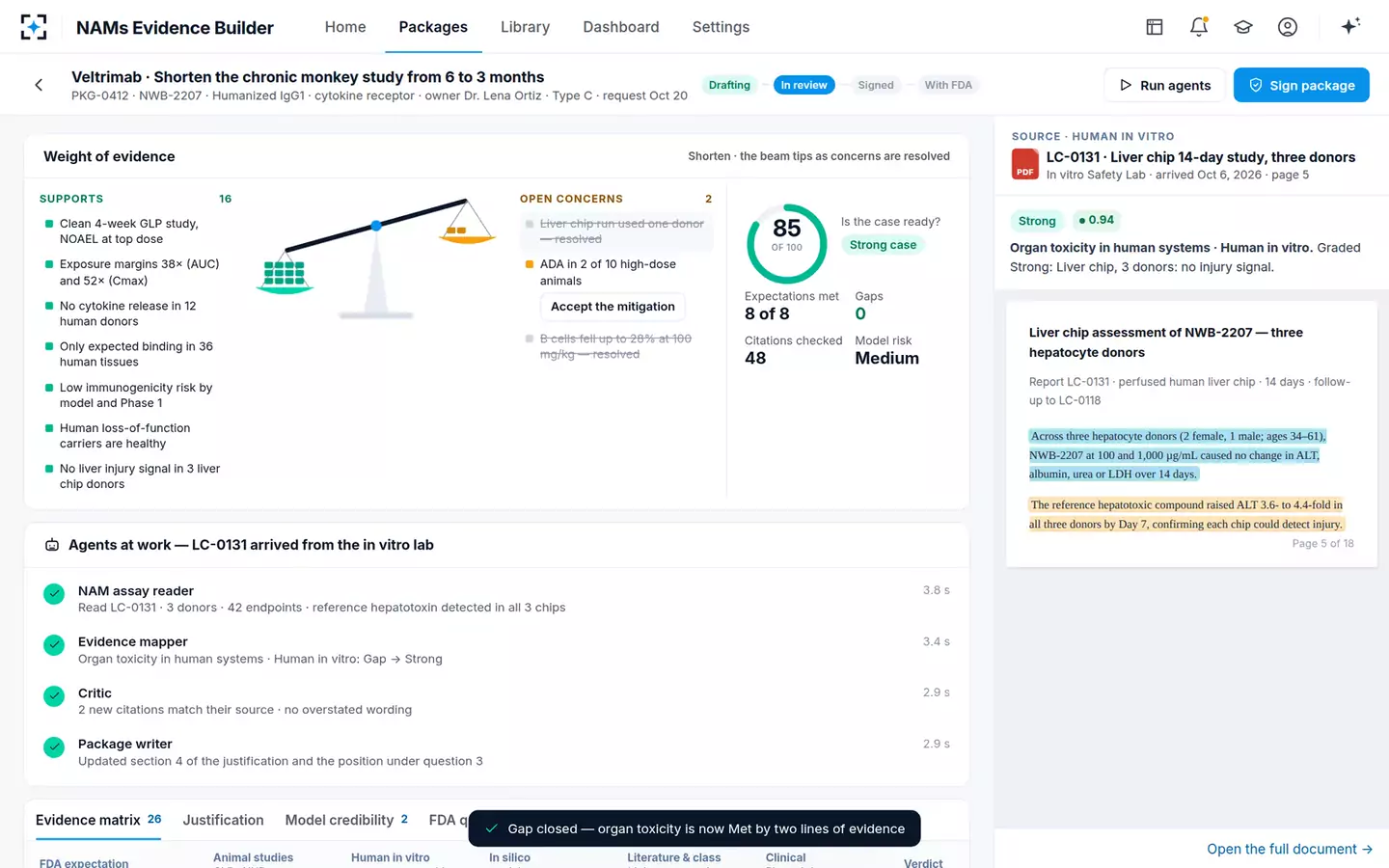This screenshot has height=868, width=1389.
Task: Select the support item about exposure margins
Action: click(133, 272)
